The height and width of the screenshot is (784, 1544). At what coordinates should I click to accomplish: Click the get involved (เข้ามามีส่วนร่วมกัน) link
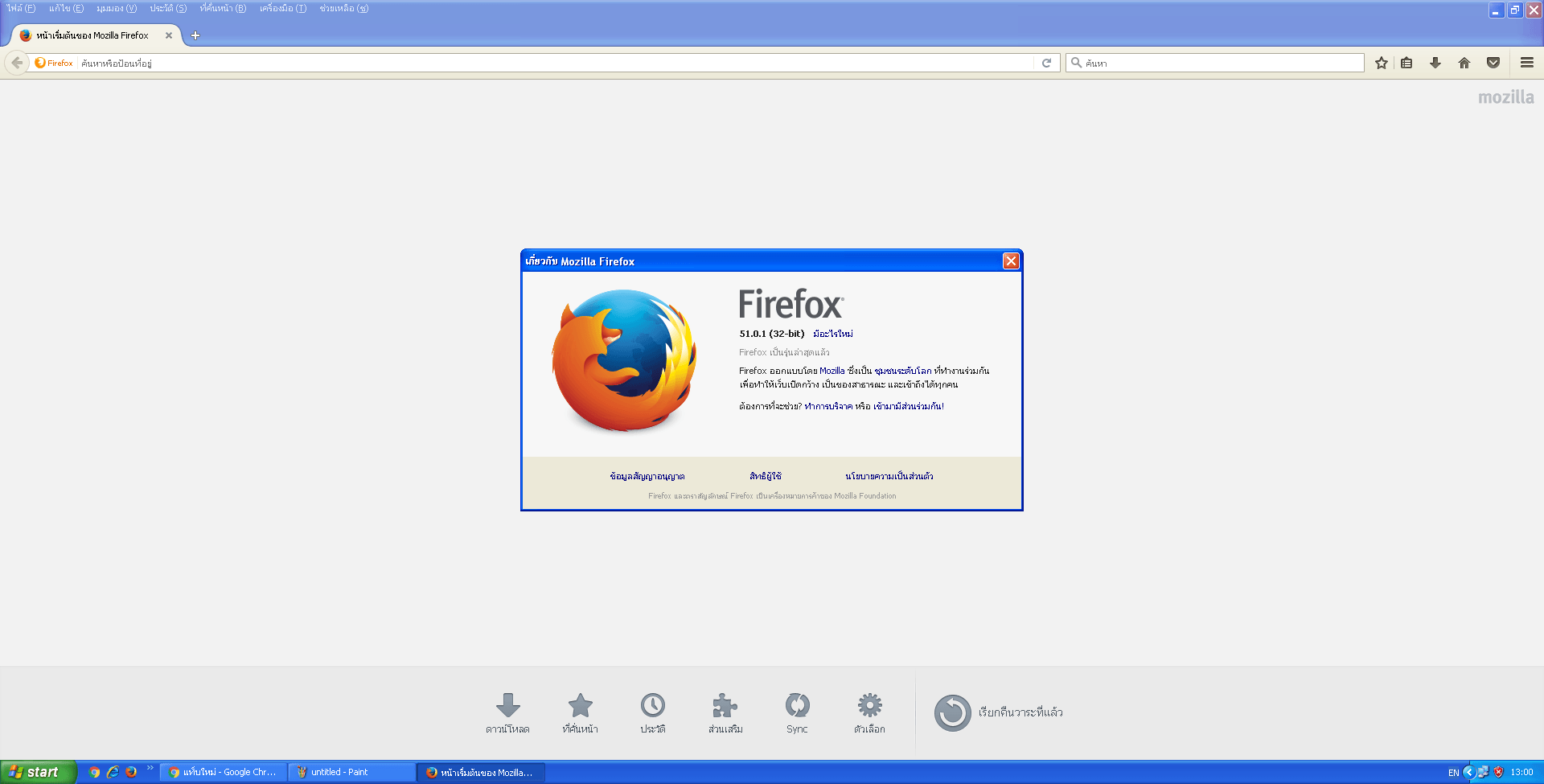click(909, 406)
